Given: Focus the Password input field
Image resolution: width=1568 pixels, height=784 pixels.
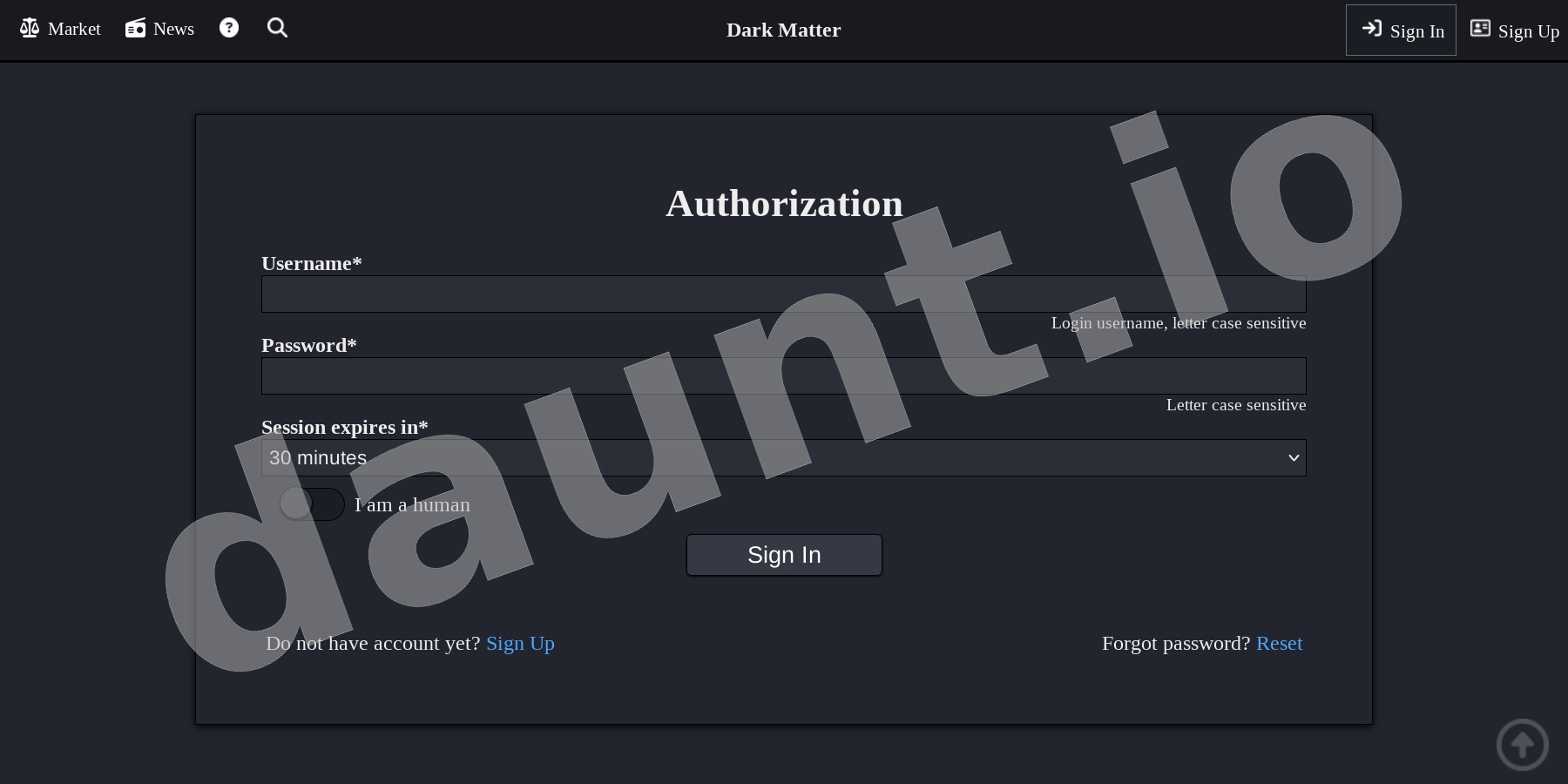Looking at the screenshot, I should pyautogui.click(x=782, y=376).
